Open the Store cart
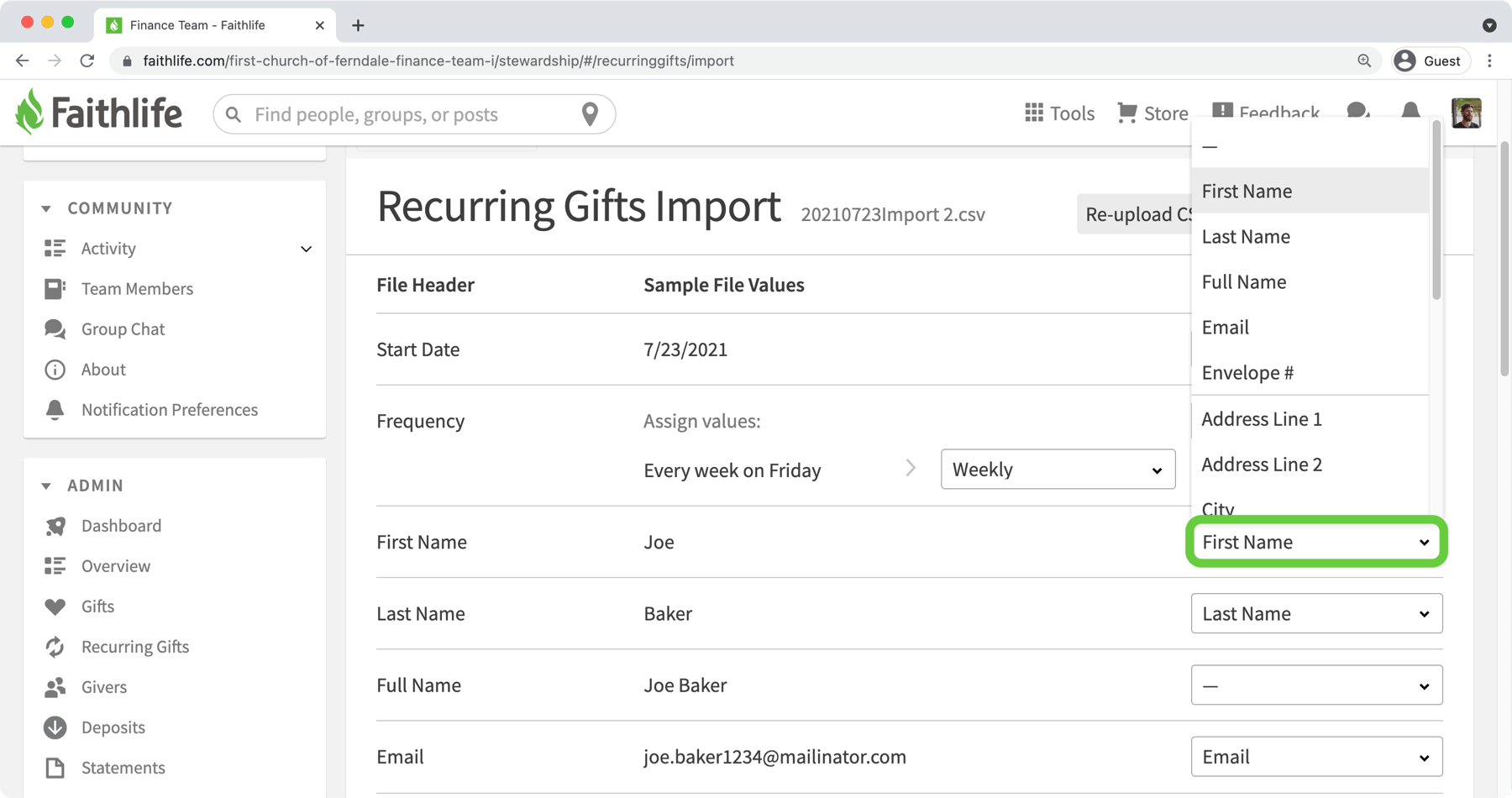 (1152, 113)
